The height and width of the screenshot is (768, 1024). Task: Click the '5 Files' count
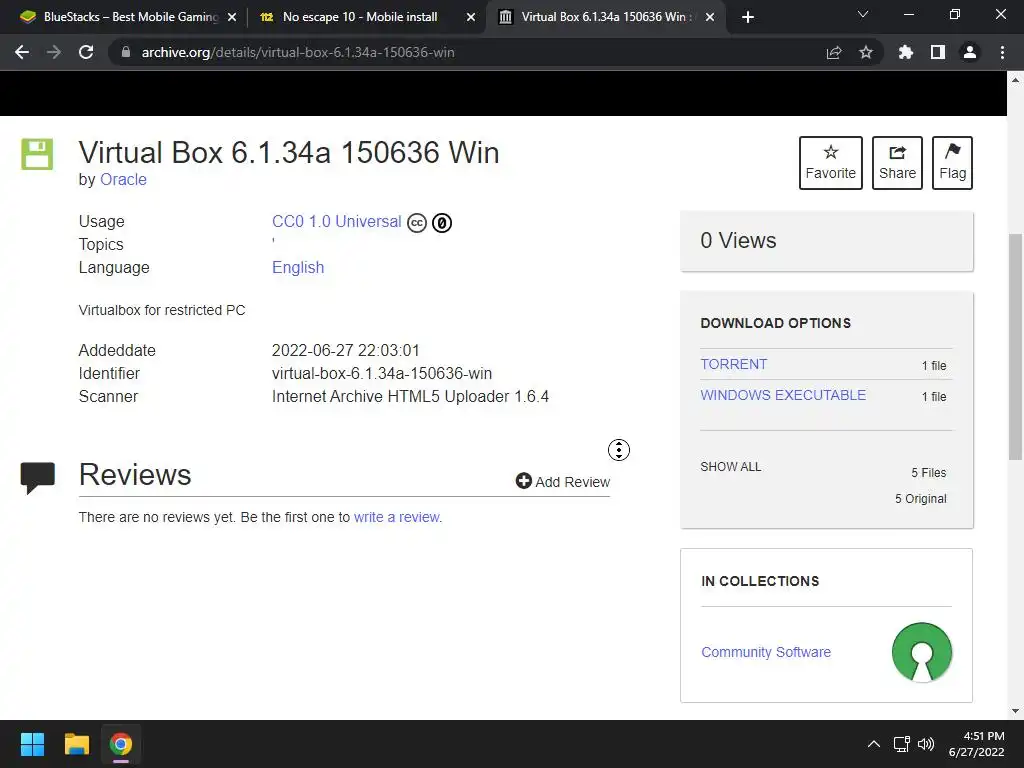coord(929,473)
